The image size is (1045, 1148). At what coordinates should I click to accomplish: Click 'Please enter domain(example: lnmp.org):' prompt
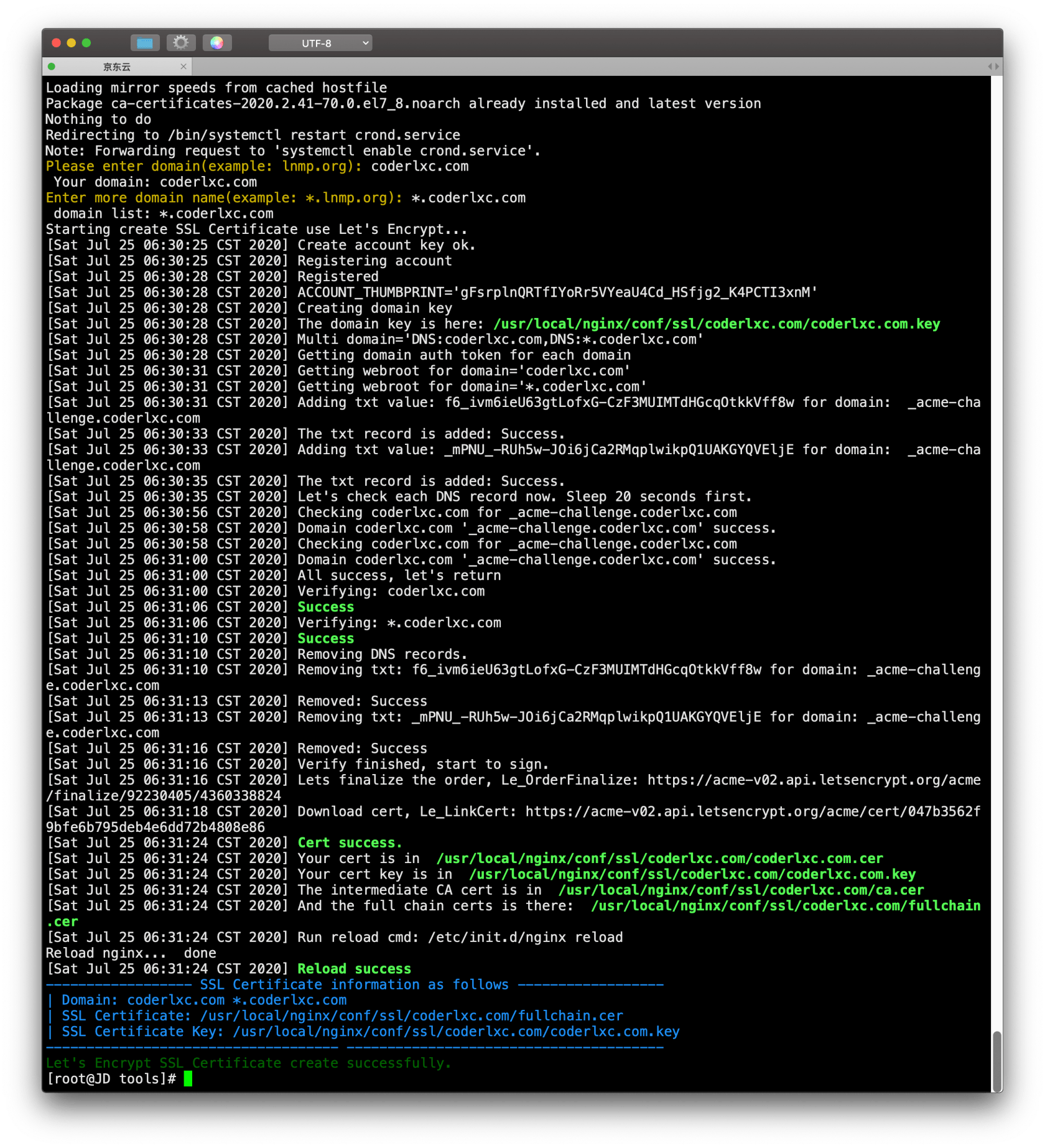[x=203, y=166]
